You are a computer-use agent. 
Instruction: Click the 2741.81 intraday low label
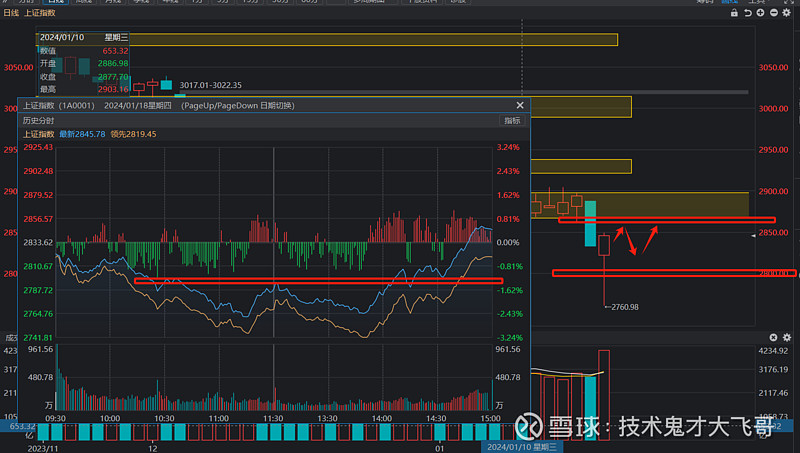[38, 338]
